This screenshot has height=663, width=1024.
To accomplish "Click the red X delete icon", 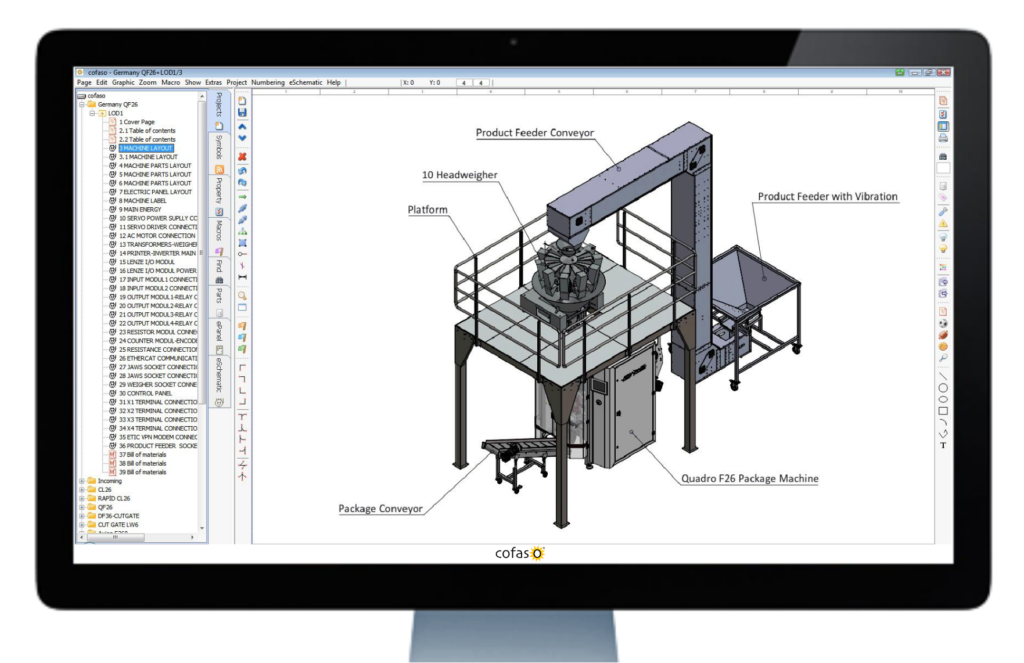I will point(242,157).
